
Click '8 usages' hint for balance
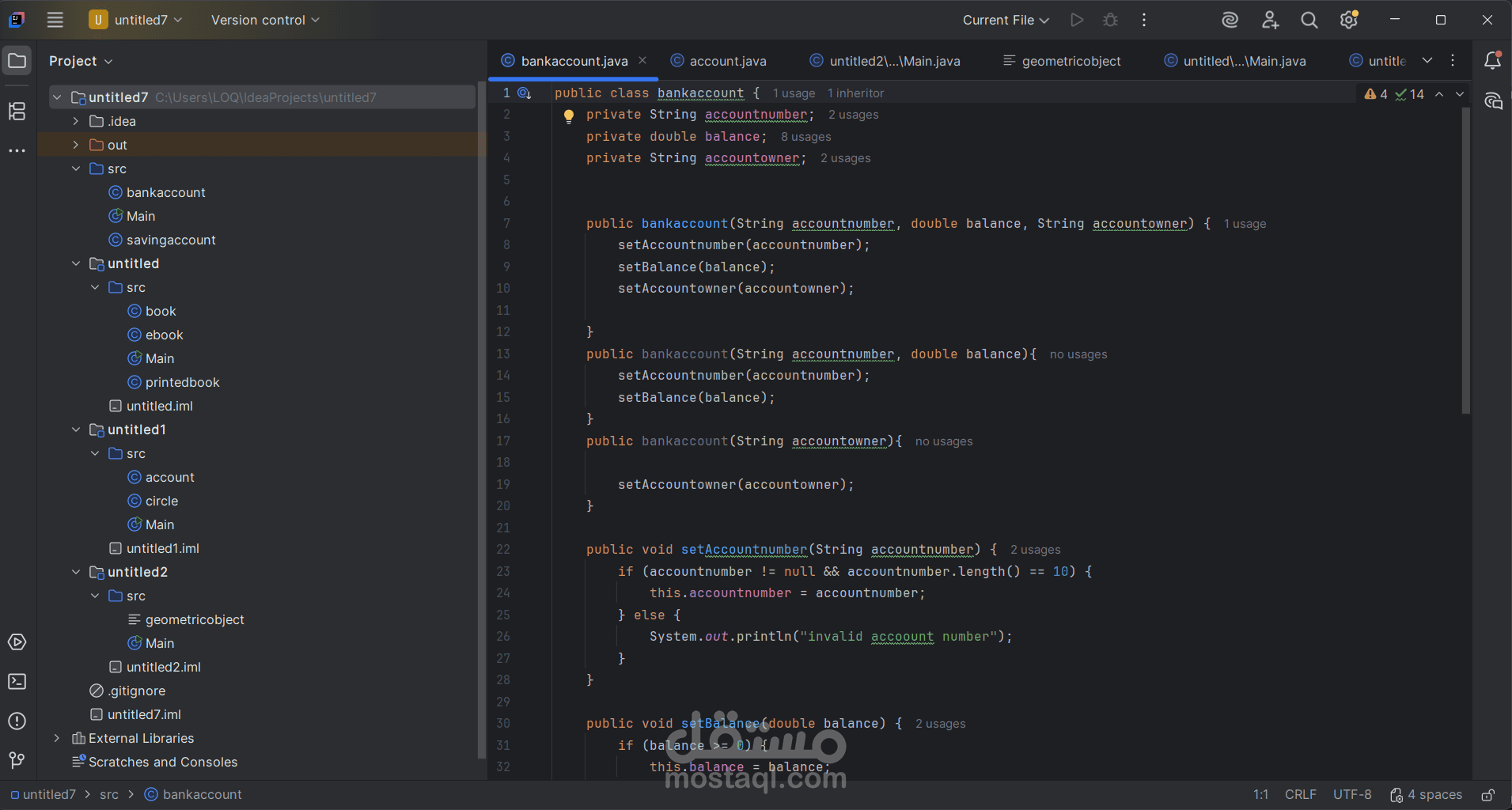click(x=805, y=137)
